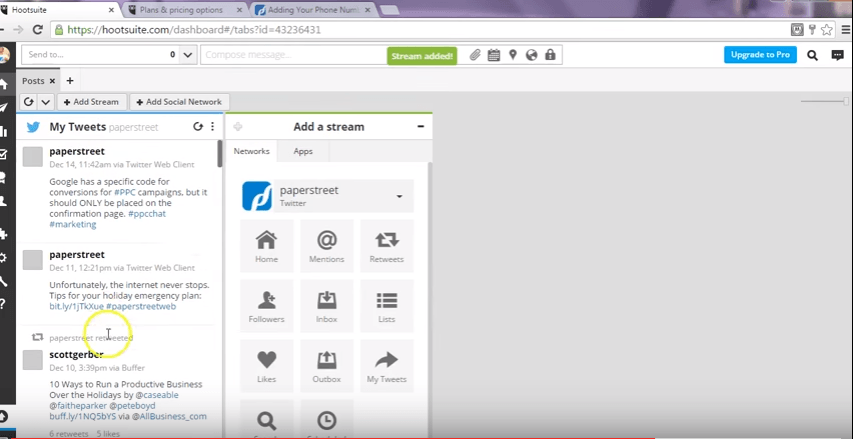
Task: Open Help question mark in sidebar
Action: [x=3, y=304]
